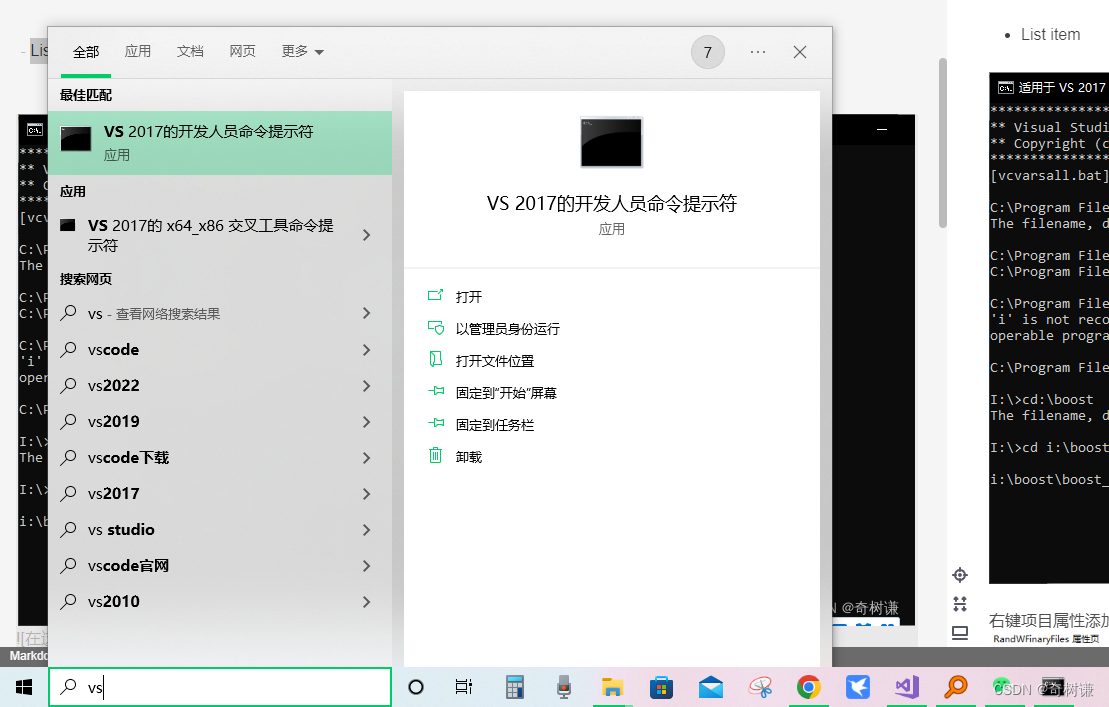Switch to the 网页 search tab
This screenshot has width=1109, height=707.
[x=242, y=51]
